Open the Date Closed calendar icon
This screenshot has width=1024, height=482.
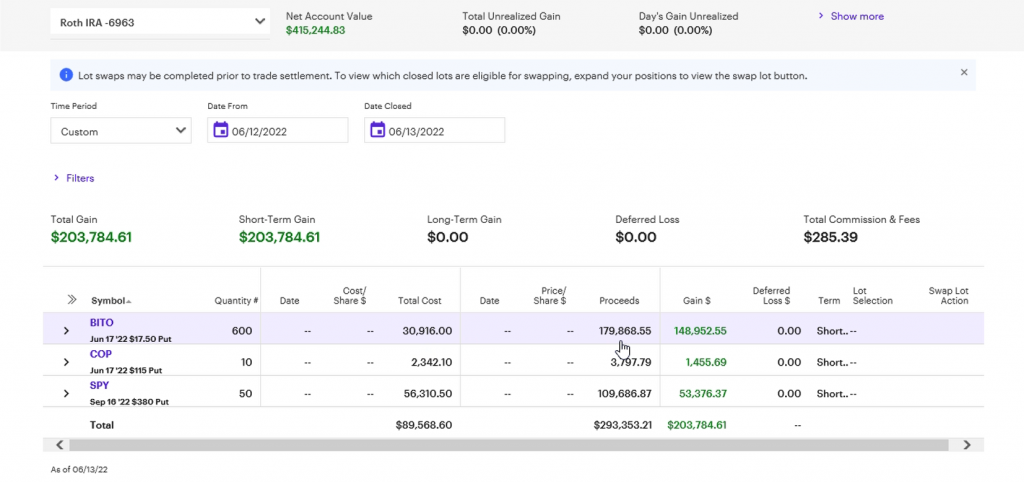click(377, 131)
